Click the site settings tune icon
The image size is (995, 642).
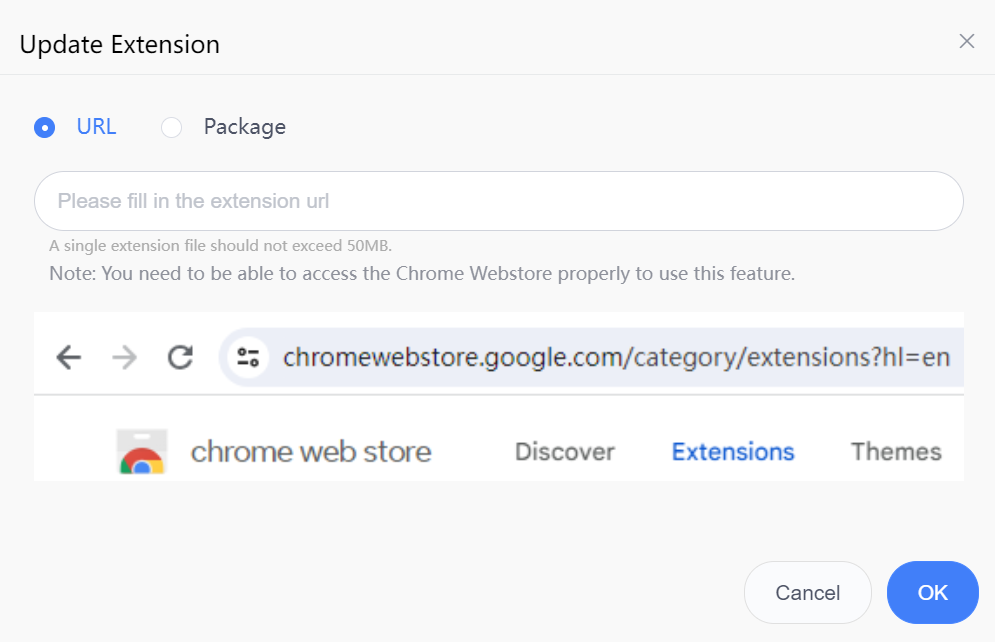248,357
